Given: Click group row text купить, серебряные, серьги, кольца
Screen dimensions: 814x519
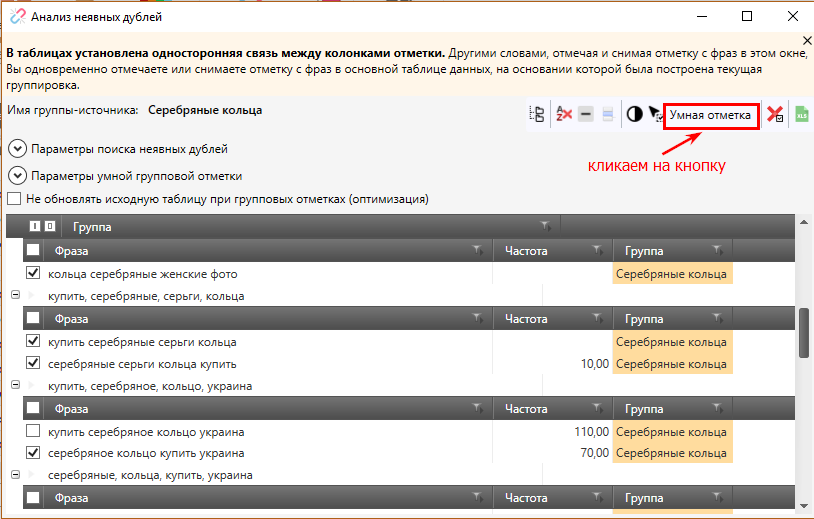Looking at the screenshot, I should [x=146, y=296].
